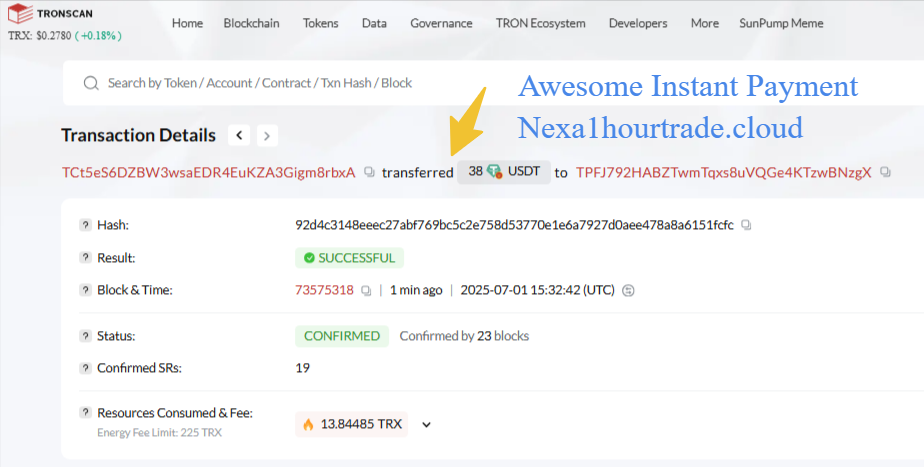Open the Governance menu
Image resolution: width=924 pixels, height=467 pixels.
point(441,23)
